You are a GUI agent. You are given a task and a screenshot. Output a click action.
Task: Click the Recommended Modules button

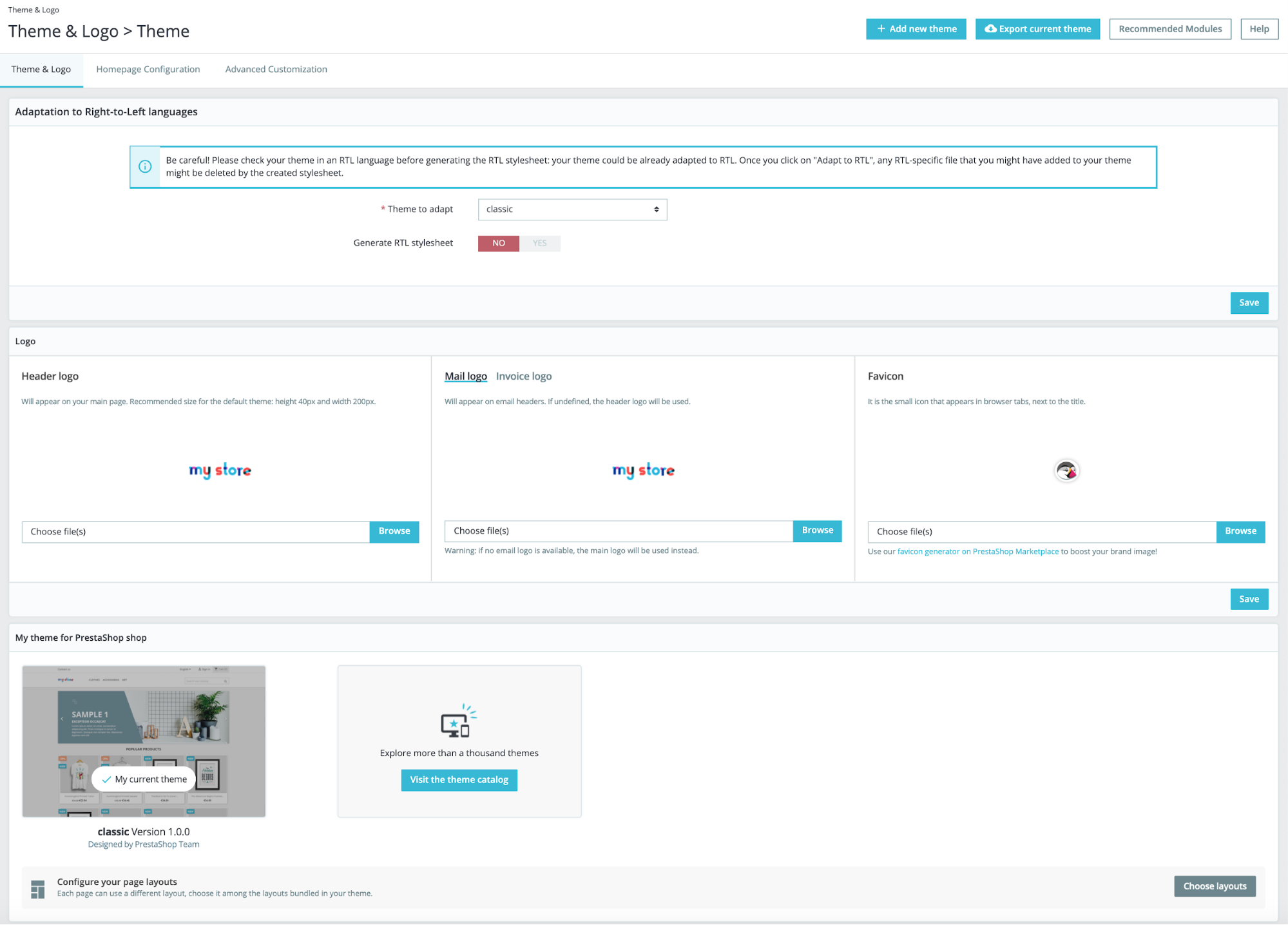[x=1170, y=28]
